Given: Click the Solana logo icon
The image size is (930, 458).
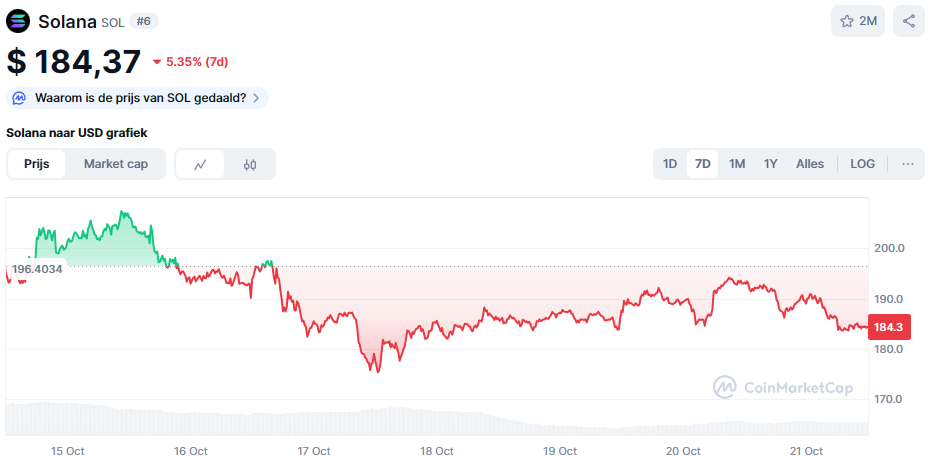Looking at the screenshot, I should [x=19, y=21].
